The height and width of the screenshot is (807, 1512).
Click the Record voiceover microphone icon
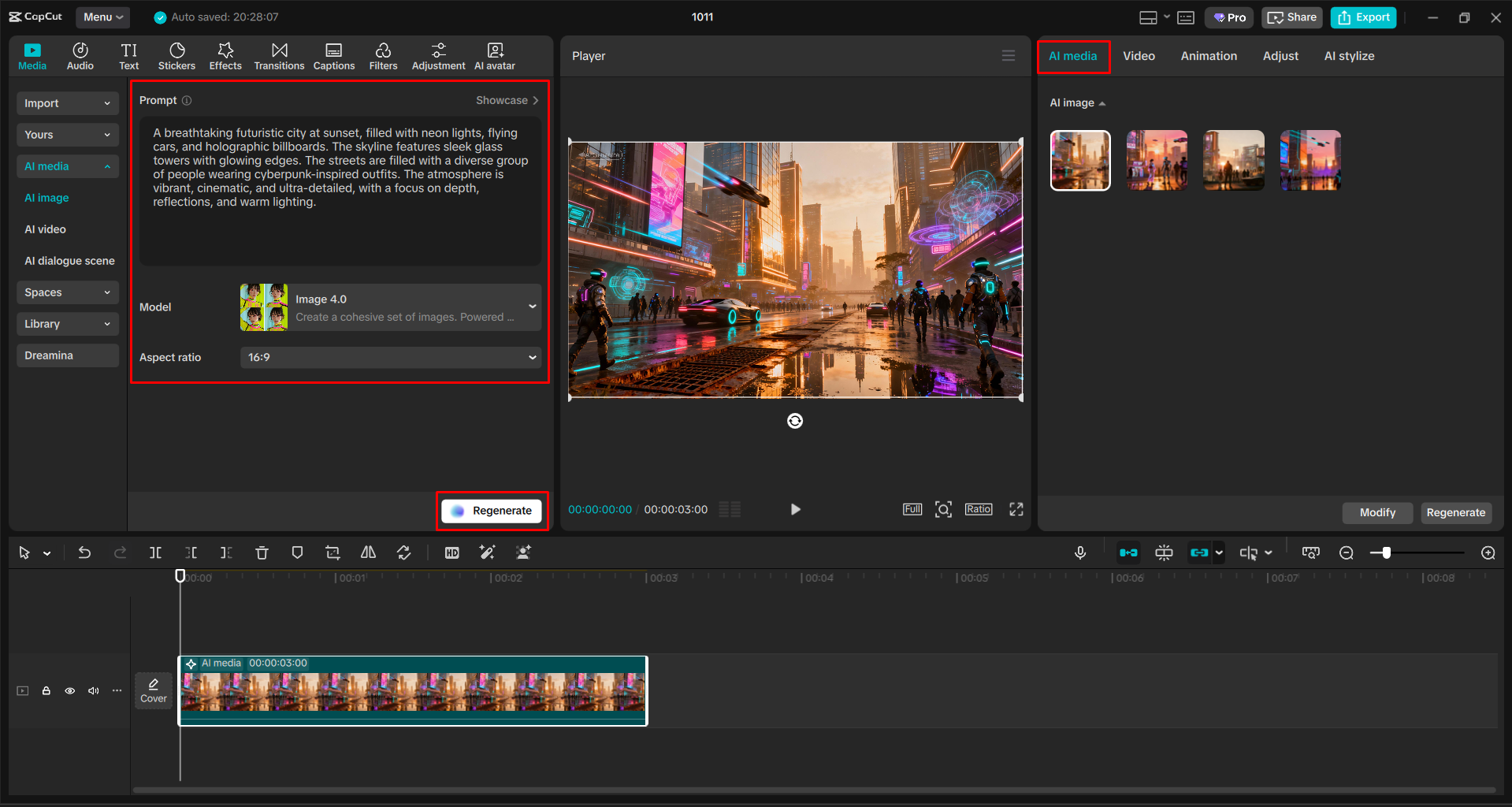pyautogui.click(x=1080, y=552)
